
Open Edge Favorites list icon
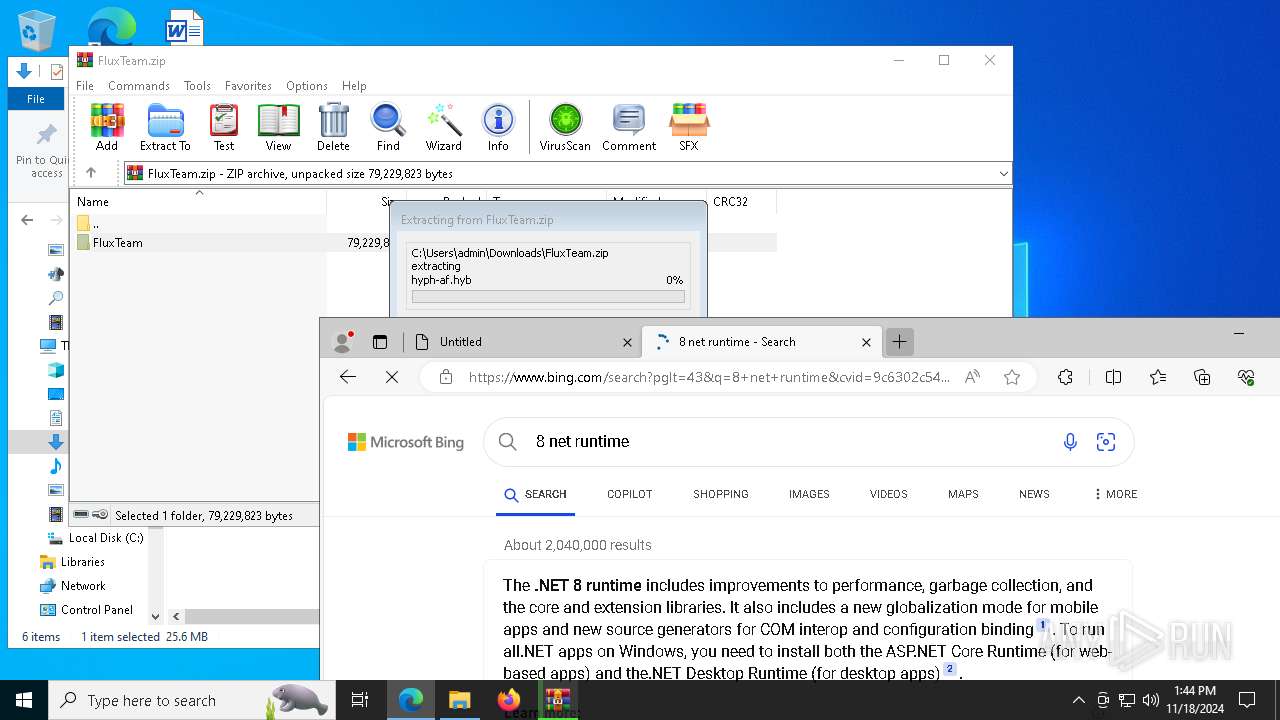tap(1158, 377)
